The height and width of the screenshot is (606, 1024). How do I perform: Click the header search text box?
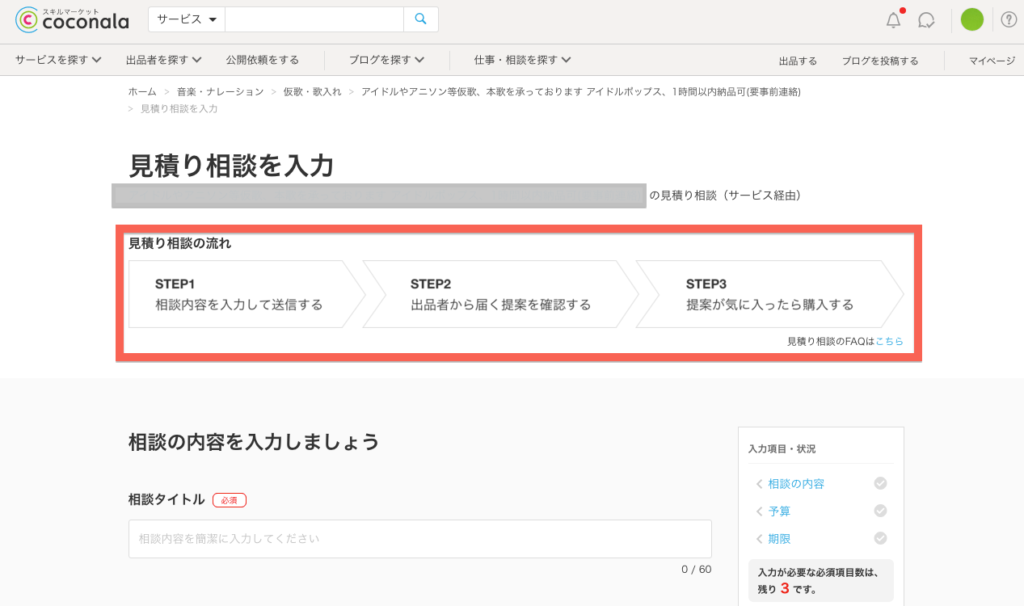coord(314,19)
